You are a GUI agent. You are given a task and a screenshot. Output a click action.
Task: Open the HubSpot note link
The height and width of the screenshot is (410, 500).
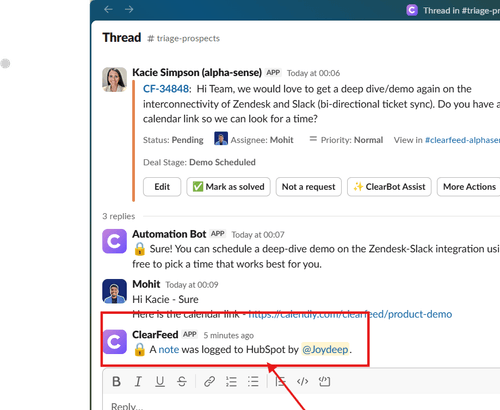[169, 349]
